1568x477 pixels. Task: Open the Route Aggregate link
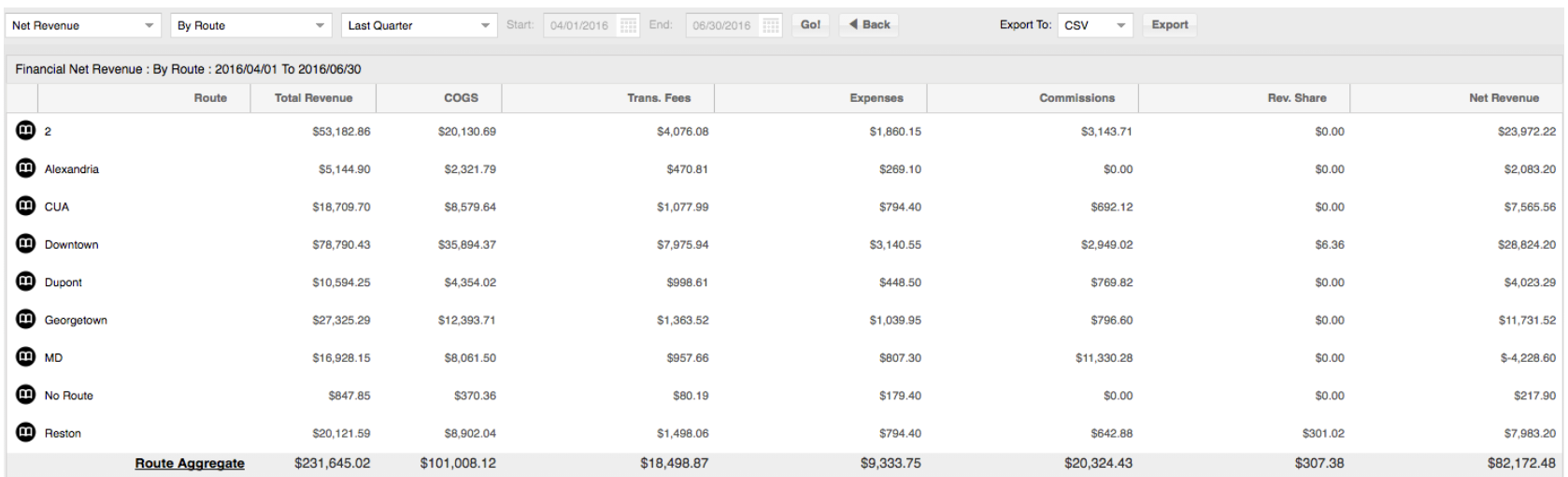click(190, 463)
